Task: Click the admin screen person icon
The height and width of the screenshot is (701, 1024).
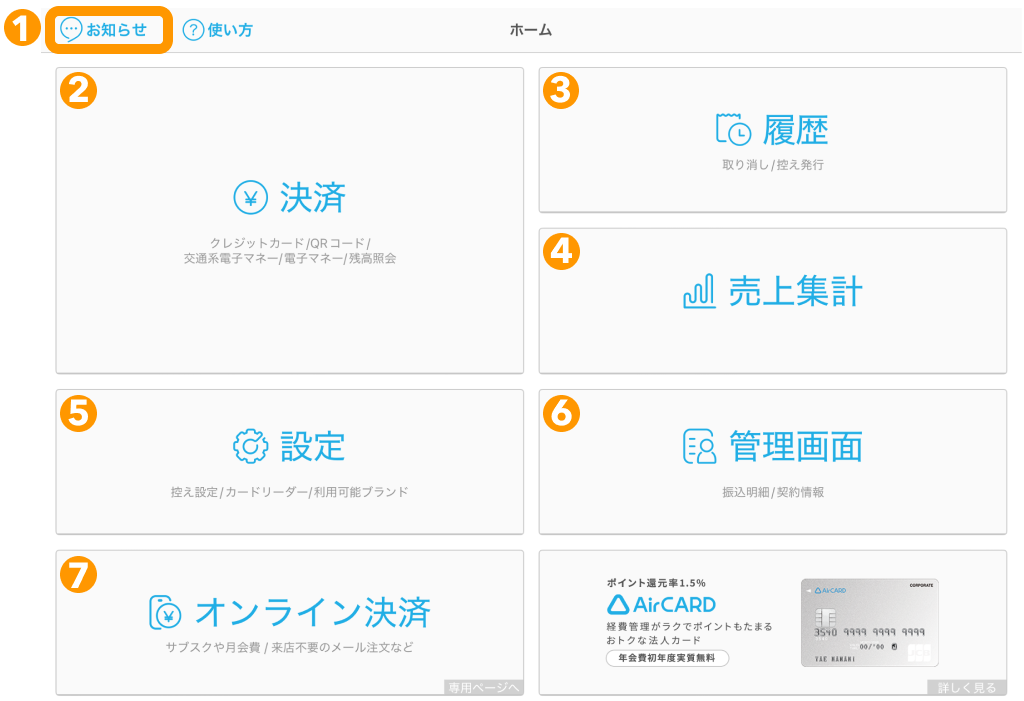Action: click(700, 446)
